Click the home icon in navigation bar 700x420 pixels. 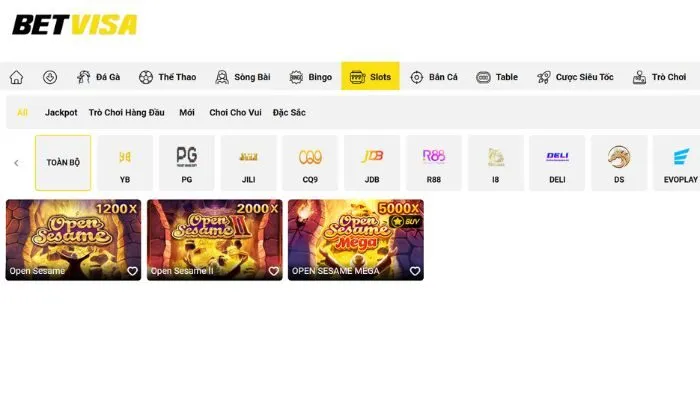pos(16,77)
